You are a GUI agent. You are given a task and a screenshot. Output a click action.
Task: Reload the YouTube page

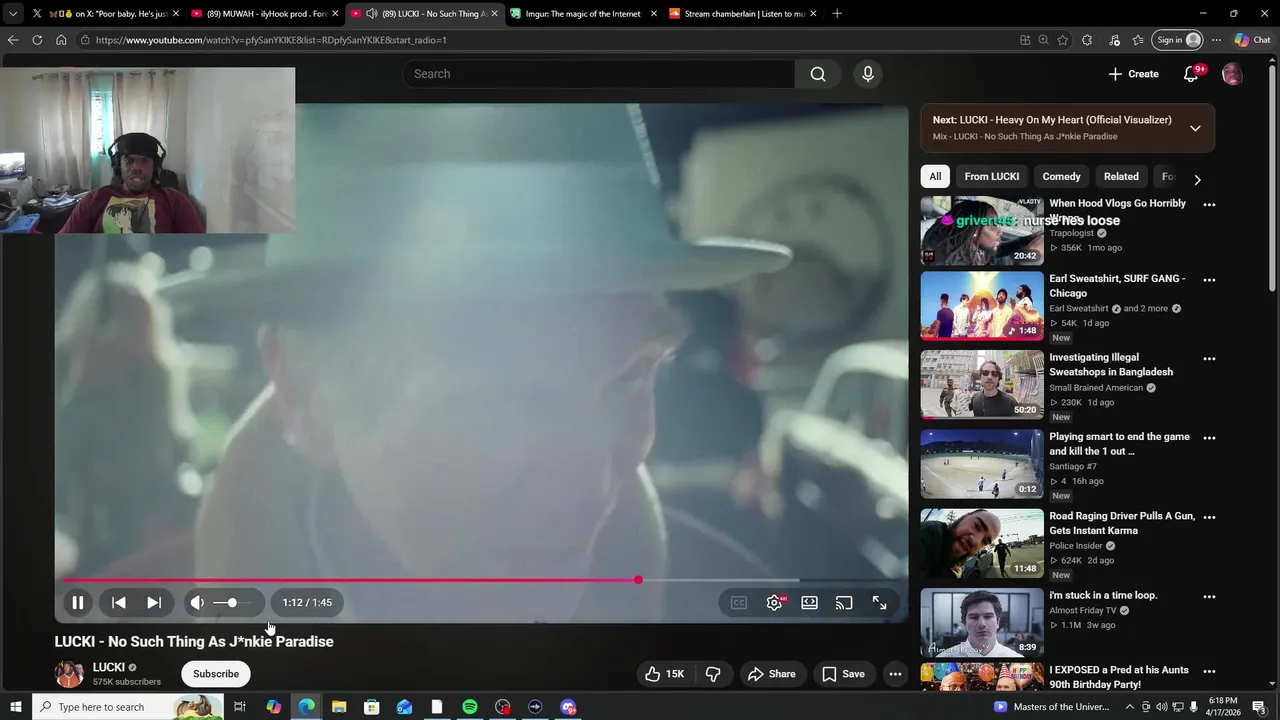pos(37,40)
